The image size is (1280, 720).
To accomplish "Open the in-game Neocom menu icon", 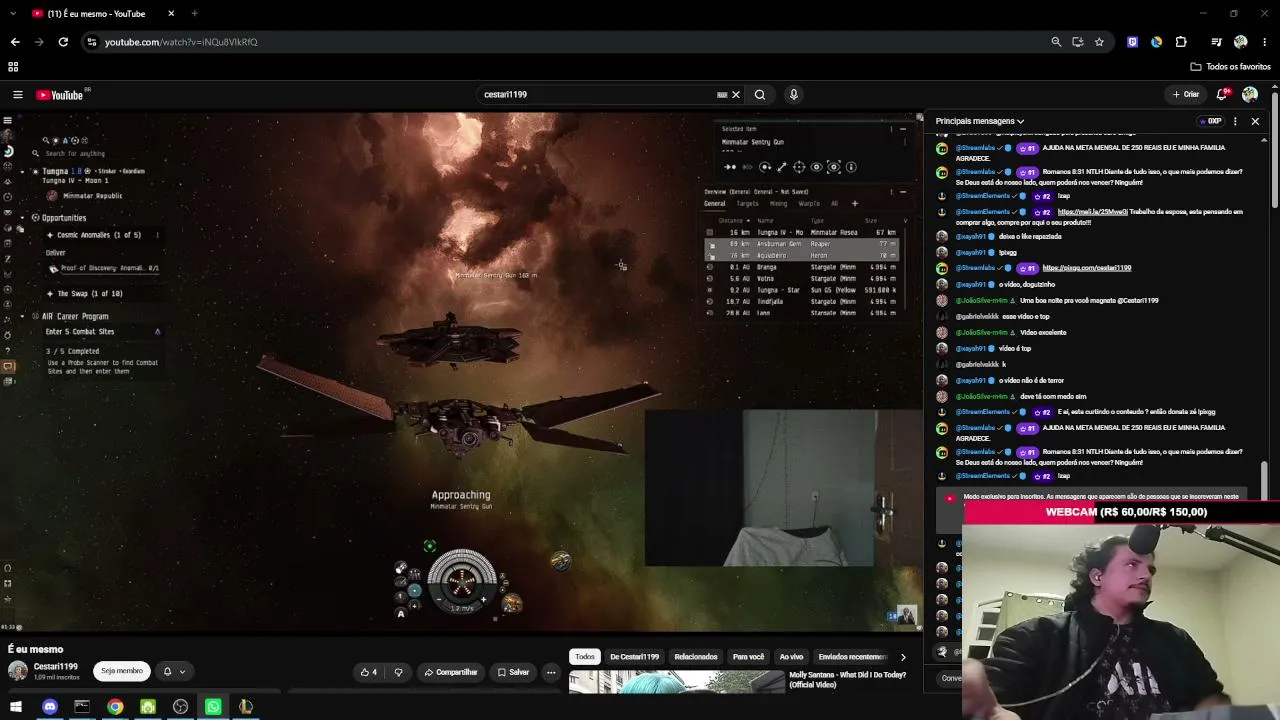I will tap(8, 120).
